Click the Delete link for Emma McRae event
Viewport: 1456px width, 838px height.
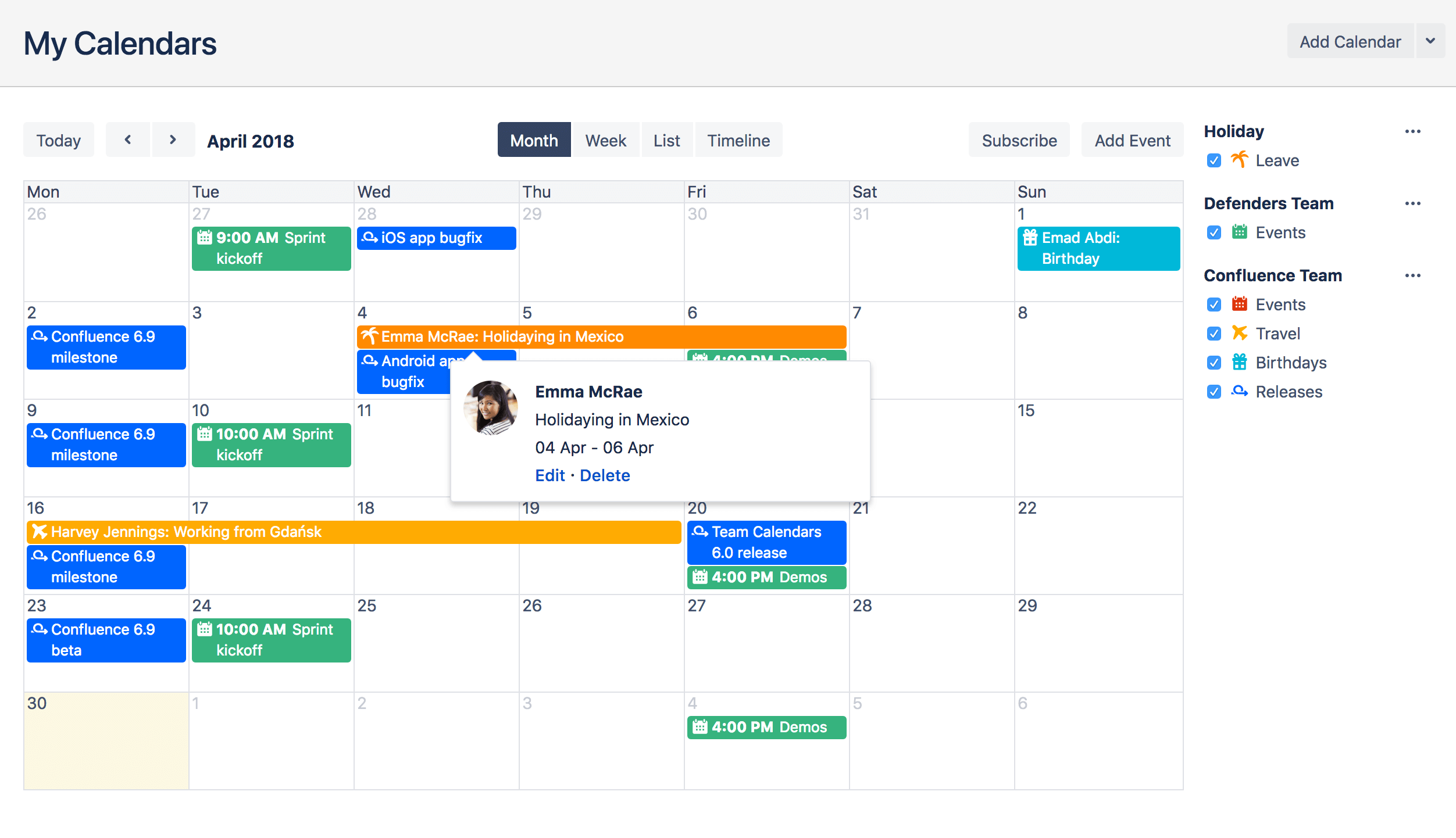[604, 475]
